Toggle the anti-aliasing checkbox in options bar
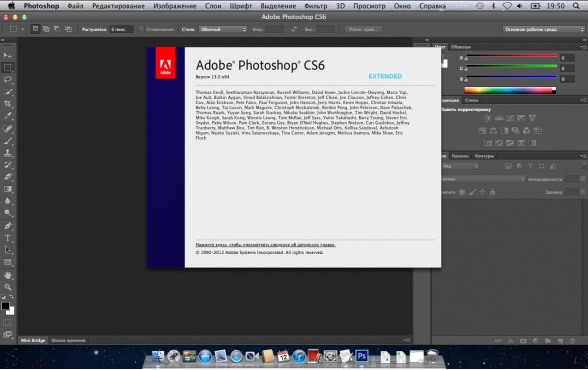The image size is (588, 370). pos(141,29)
